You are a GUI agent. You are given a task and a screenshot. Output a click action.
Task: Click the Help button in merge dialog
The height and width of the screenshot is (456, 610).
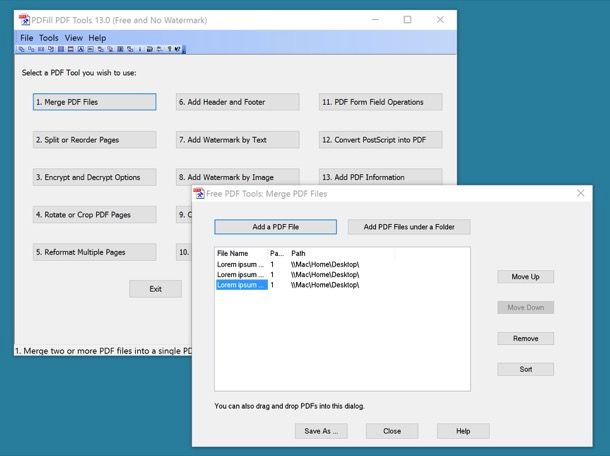[x=463, y=431]
